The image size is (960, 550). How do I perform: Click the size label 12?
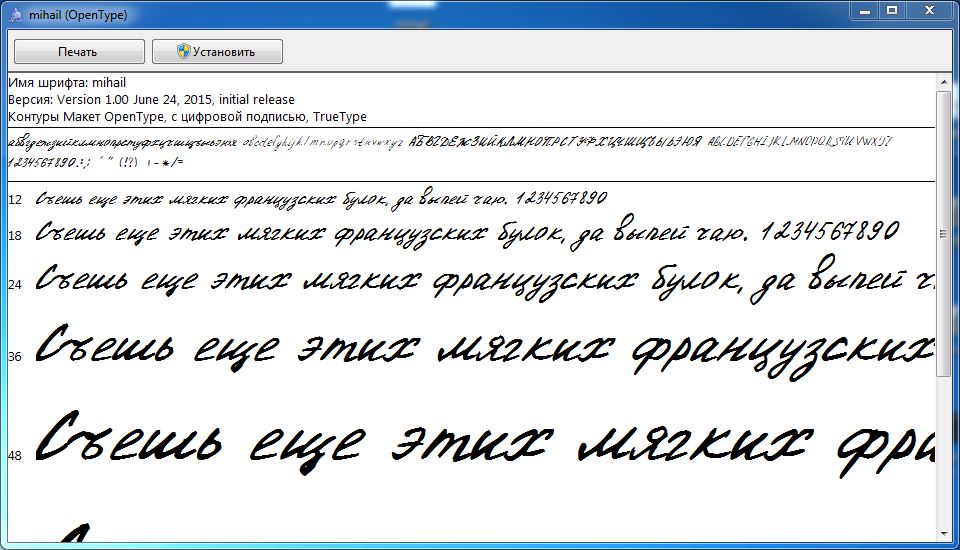coord(15,200)
